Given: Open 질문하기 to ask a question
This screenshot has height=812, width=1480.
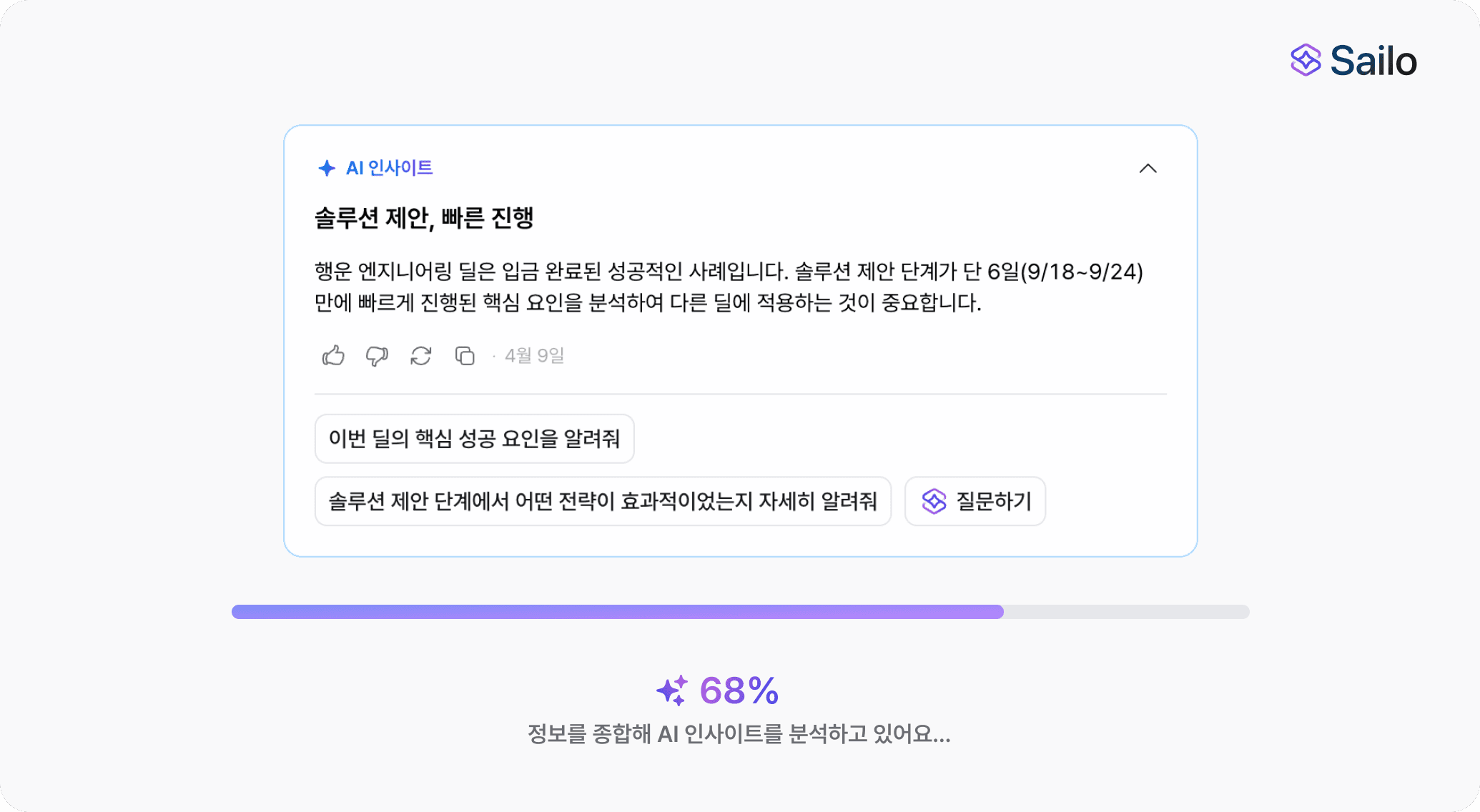Looking at the screenshot, I should click(975, 501).
